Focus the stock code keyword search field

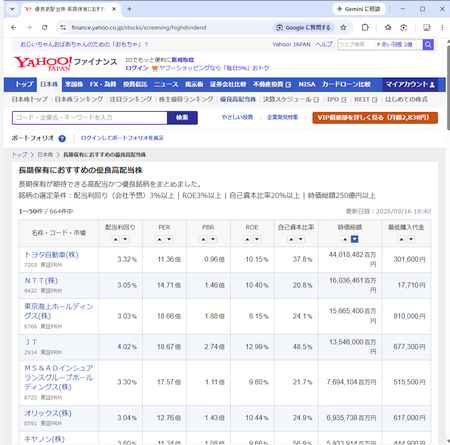[90, 118]
